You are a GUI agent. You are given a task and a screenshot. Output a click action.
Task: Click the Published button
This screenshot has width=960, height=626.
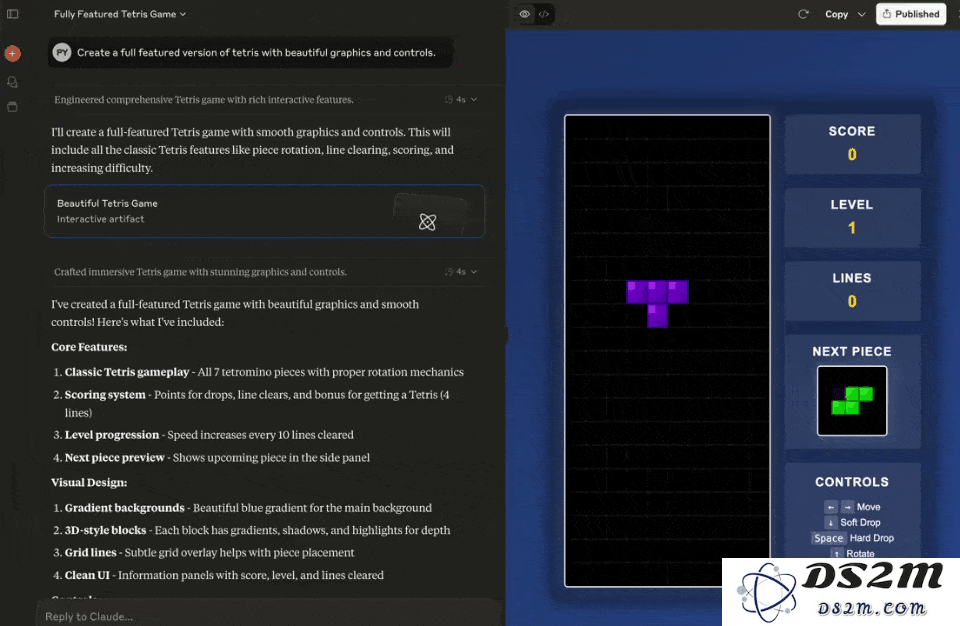(x=911, y=13)
